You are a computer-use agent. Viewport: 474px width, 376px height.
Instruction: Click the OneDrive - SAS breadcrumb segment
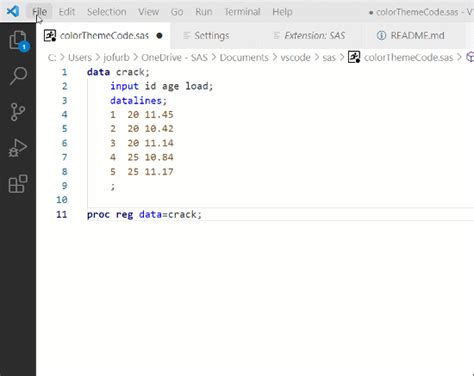[174, 57]
